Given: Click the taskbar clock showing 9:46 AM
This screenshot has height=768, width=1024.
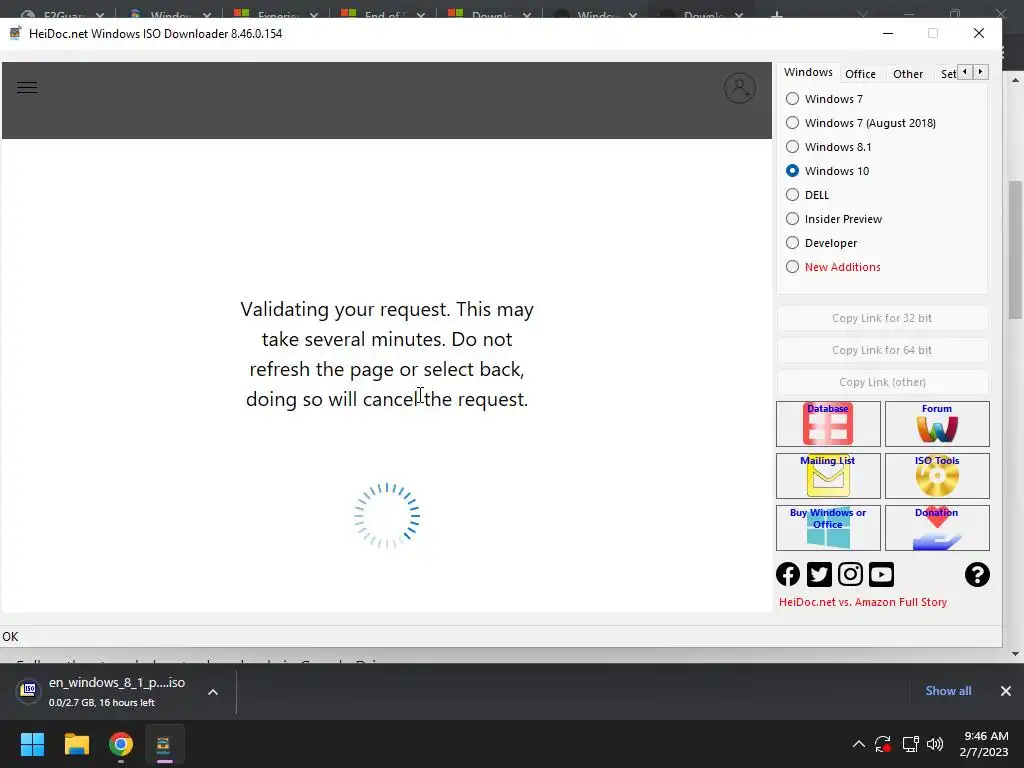Looking at the screenshot, I should pos(985,744).
